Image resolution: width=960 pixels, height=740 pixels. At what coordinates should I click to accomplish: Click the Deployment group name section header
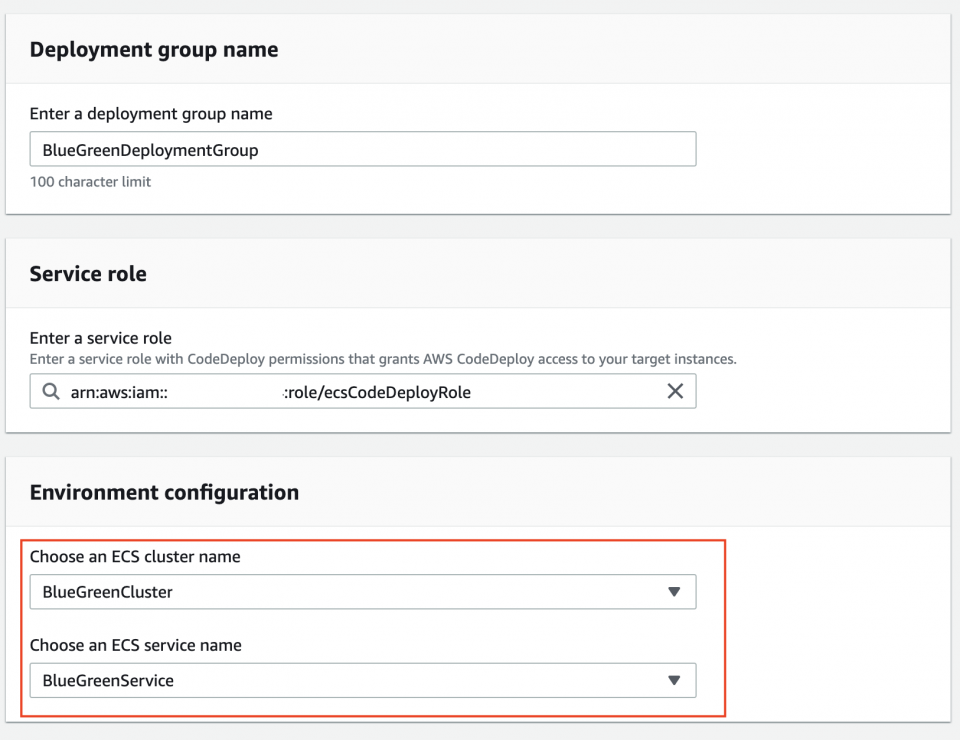153,48
